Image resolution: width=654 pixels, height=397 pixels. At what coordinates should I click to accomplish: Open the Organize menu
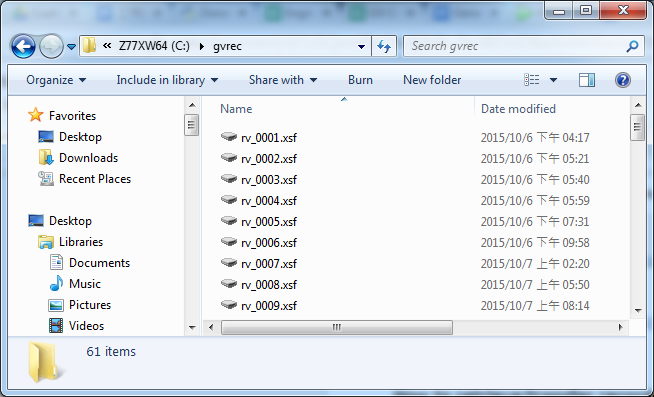[x=56, y=80]
